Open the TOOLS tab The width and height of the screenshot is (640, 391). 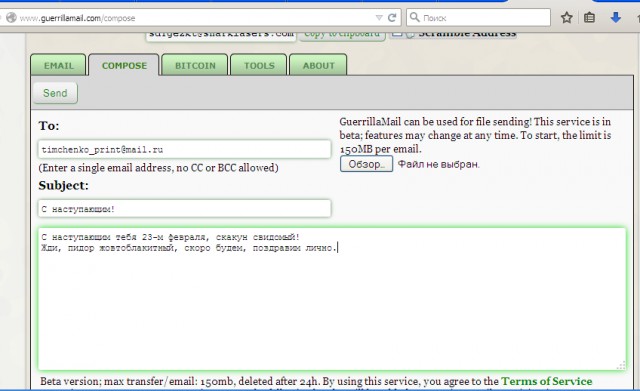(259, 65)
